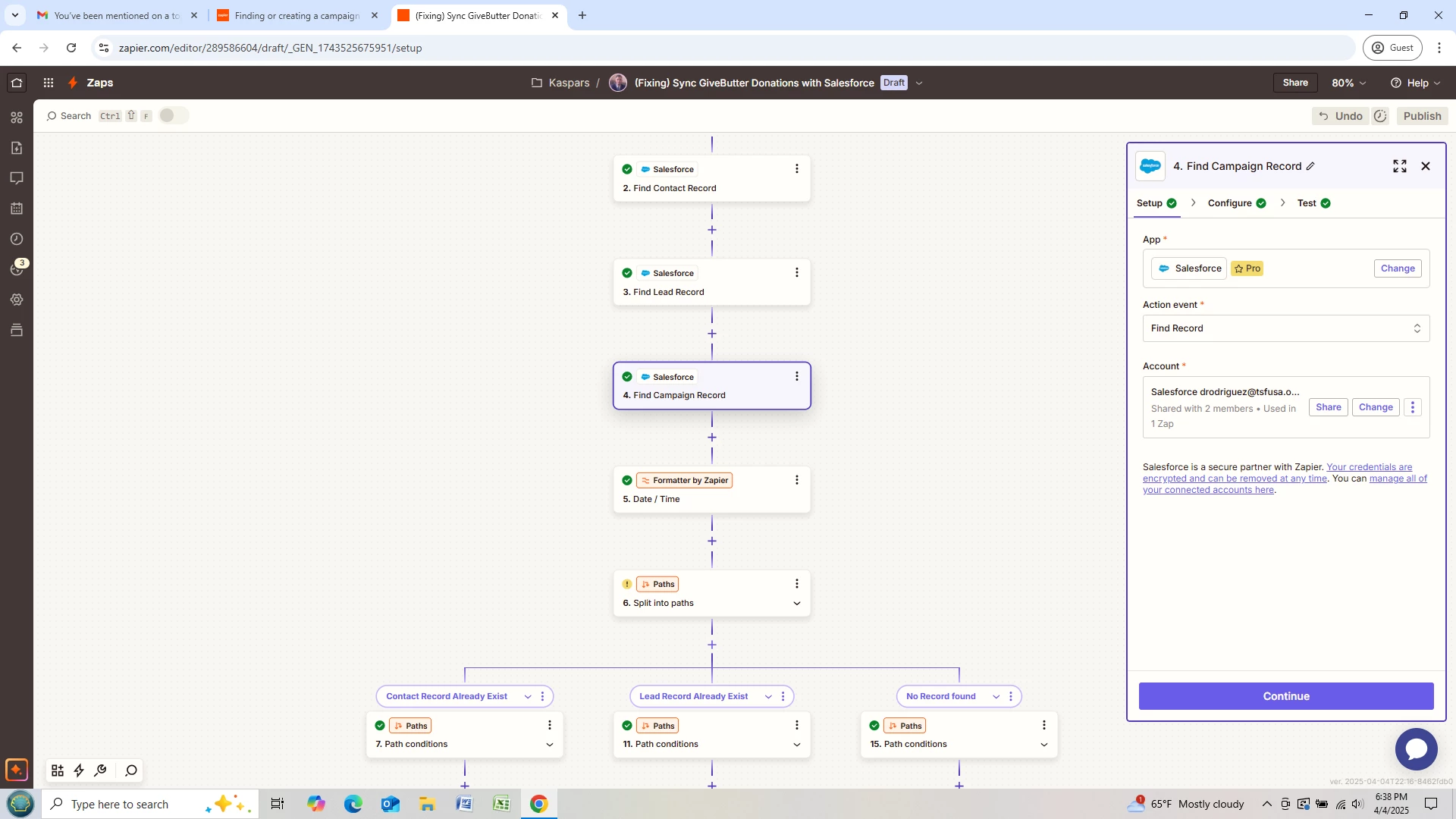Switch to the Test tab
Screen dimensions: 1456x819
point(1306,203)
